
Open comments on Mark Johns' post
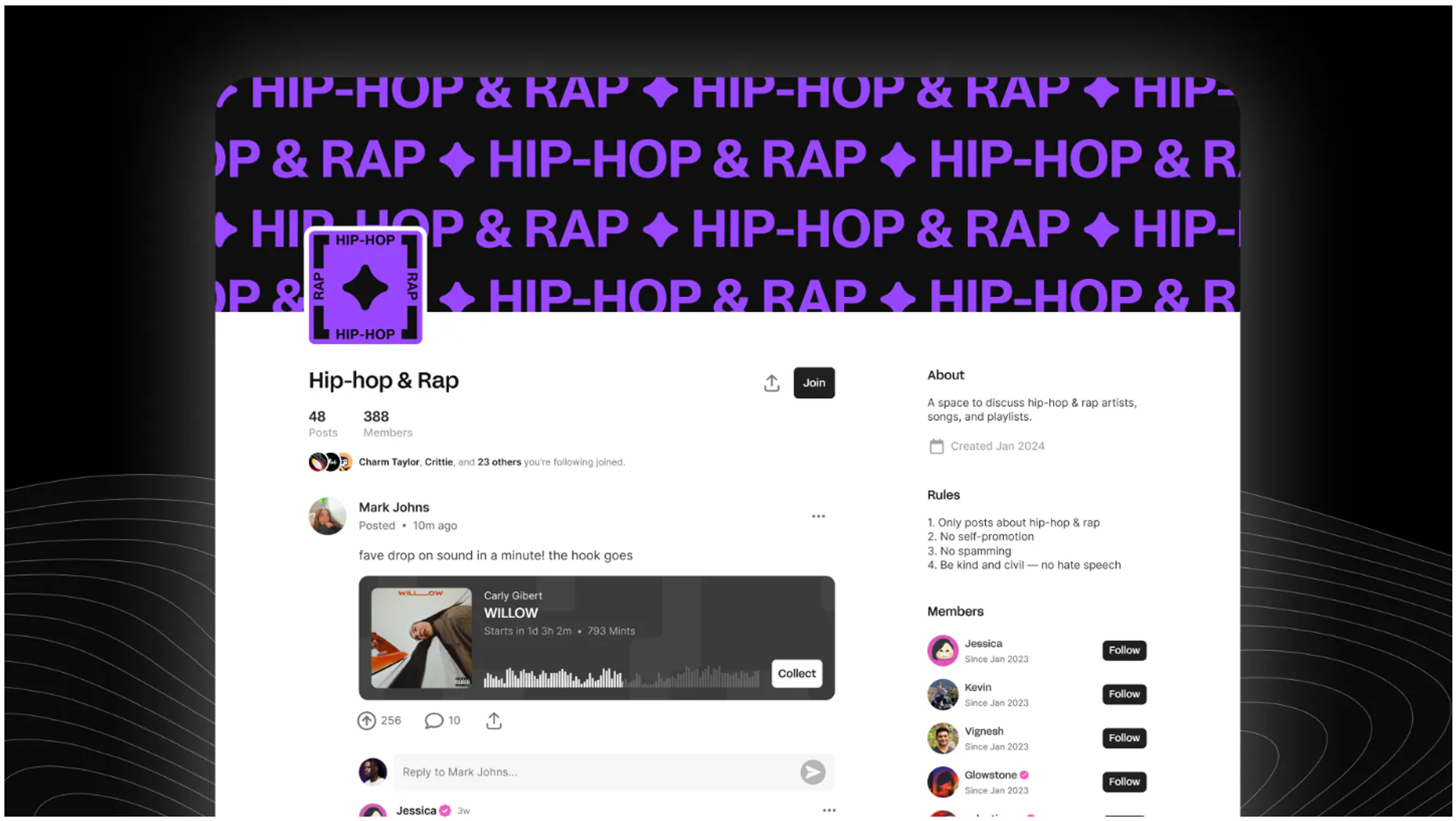pyautogui.click(x=434, y=721)
